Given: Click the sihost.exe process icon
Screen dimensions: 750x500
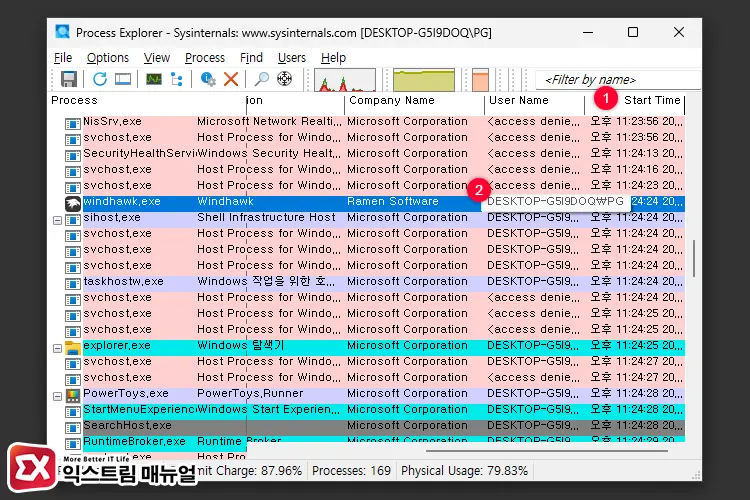Looking at the screenshot, I should [x=73, y=220].
